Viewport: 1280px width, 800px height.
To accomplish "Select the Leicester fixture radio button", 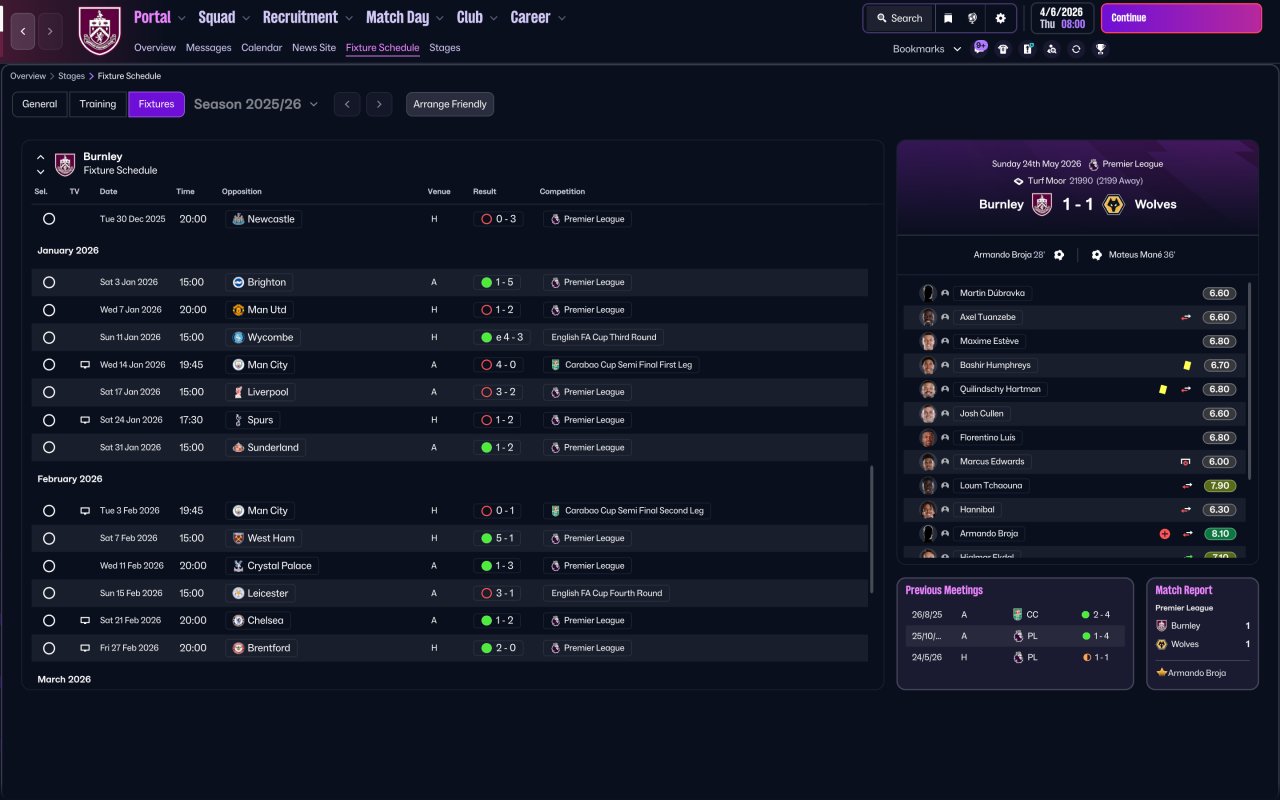I will tap(49, 593).
